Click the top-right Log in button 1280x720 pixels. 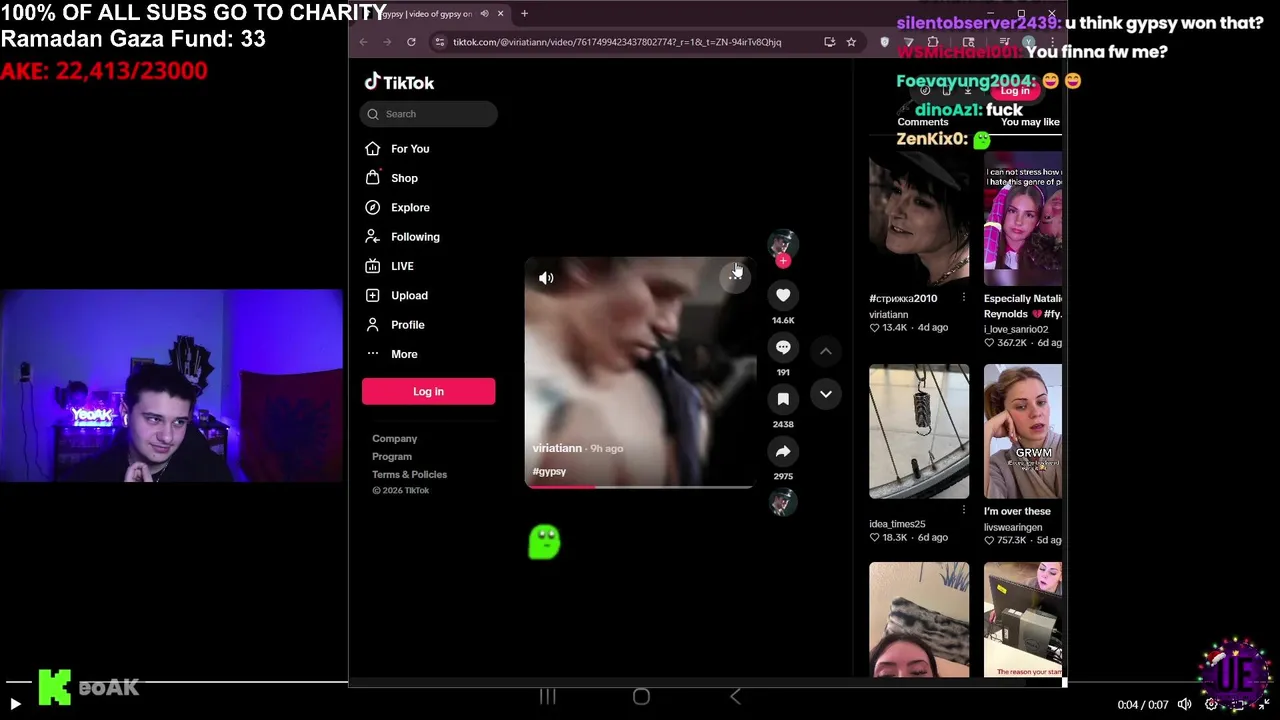(1015, 91)
